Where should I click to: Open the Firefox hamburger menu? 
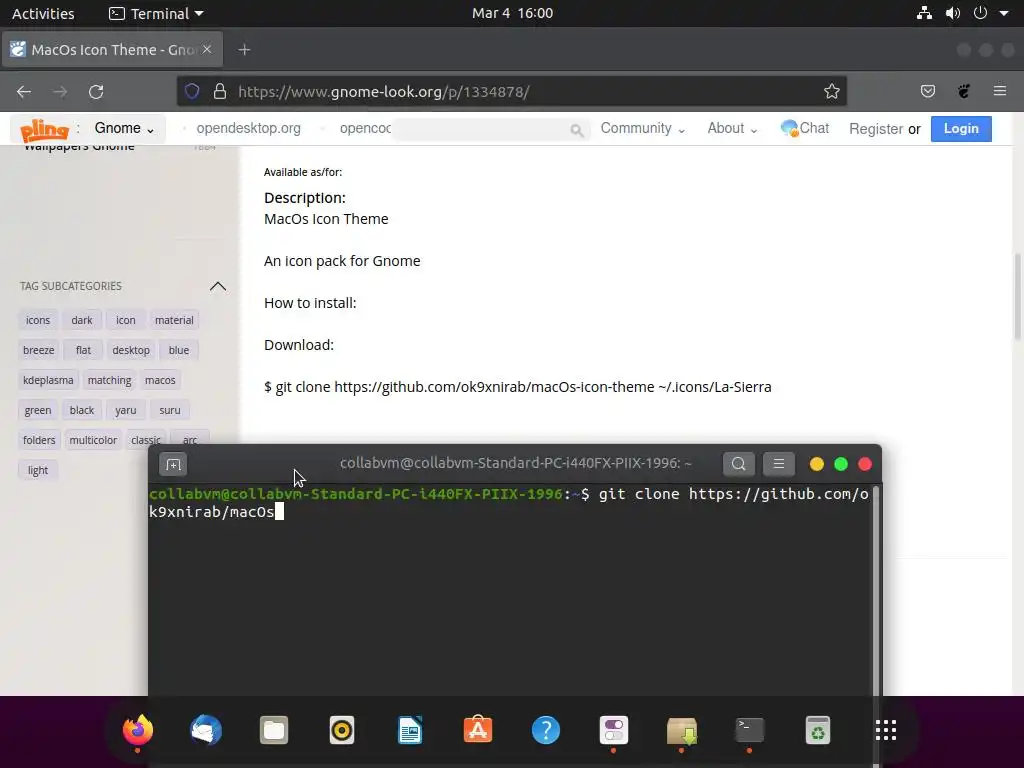point(1000,91)
